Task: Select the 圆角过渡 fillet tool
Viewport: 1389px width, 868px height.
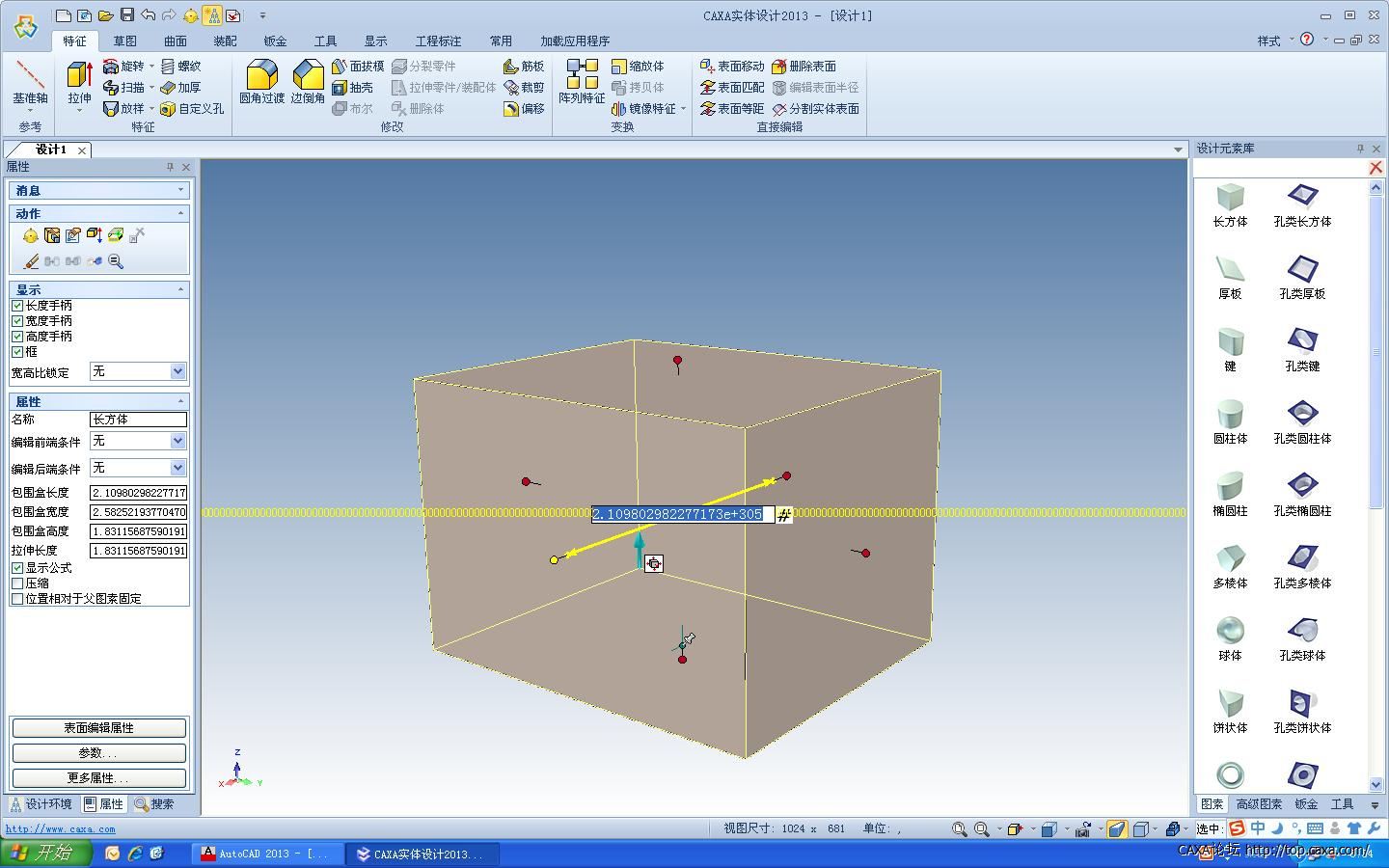Action: coord(261,82)
